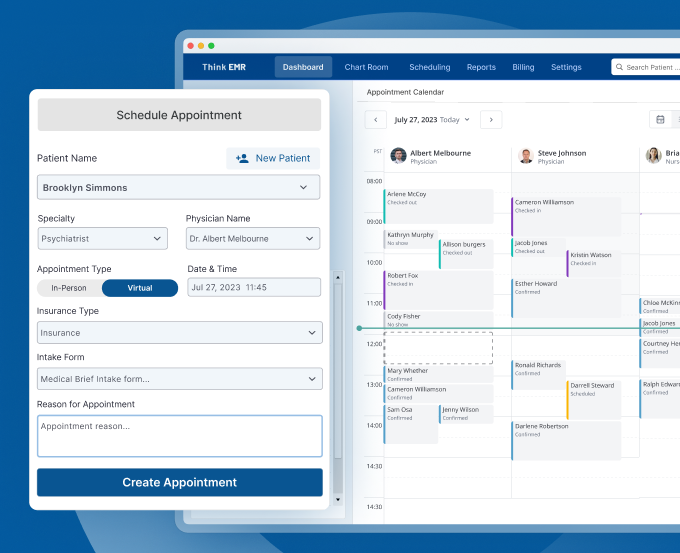Screen dimensions: 680x553
Task: Go to previous day with left arrow
Action: click(x=375, y=120)
